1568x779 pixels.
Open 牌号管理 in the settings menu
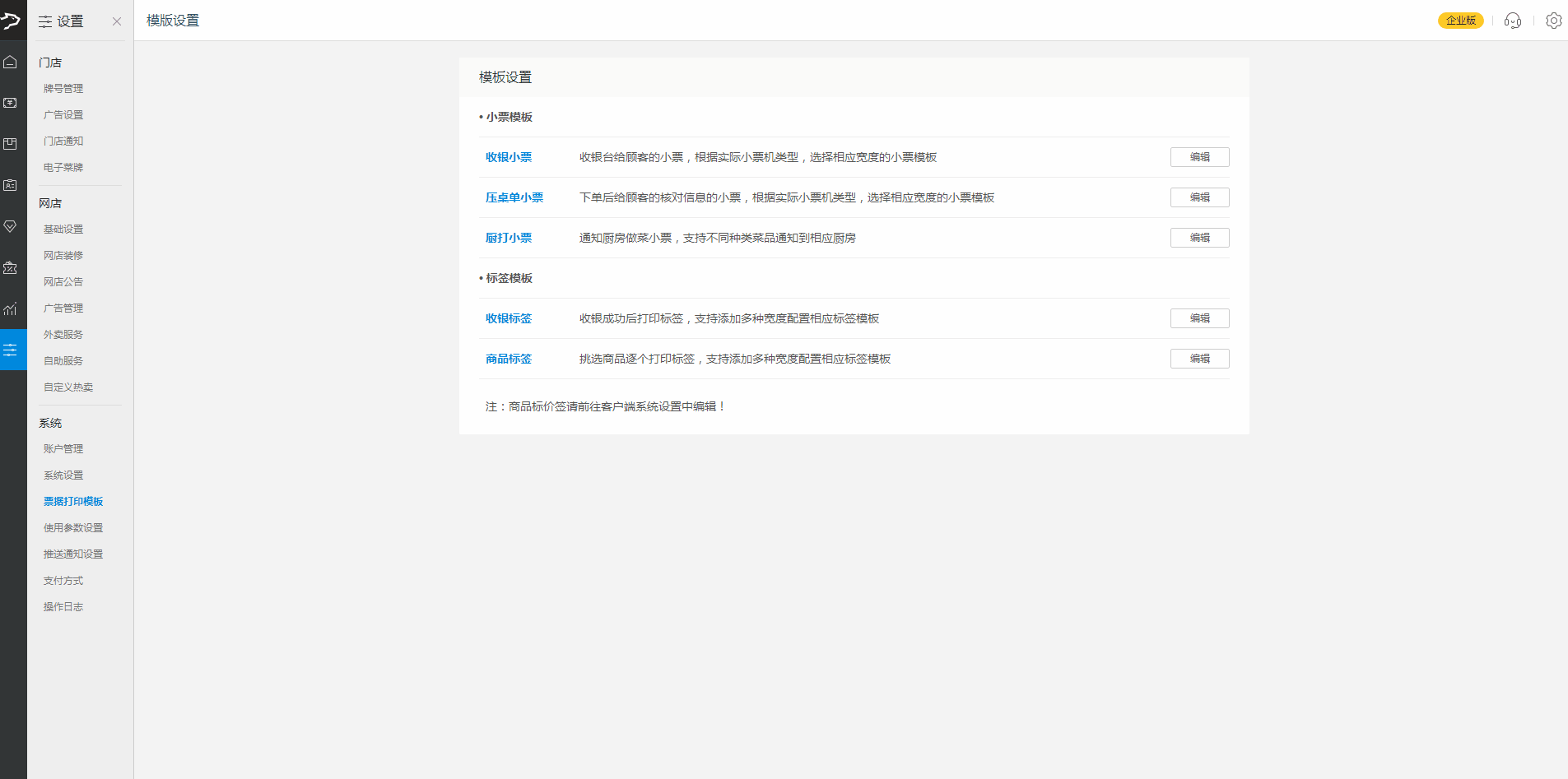[x=63, y=88]
